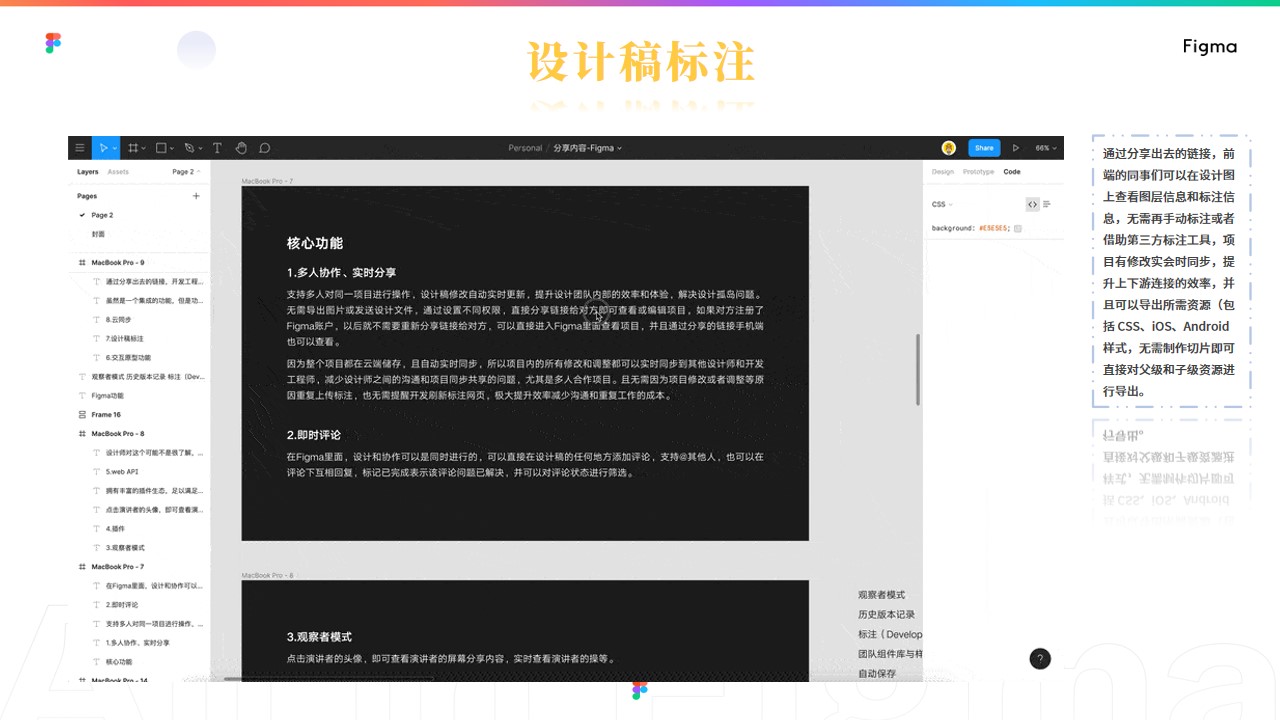Open the CSS language dropdown
Screen dimensions: 1280x720
coord(942,204)
